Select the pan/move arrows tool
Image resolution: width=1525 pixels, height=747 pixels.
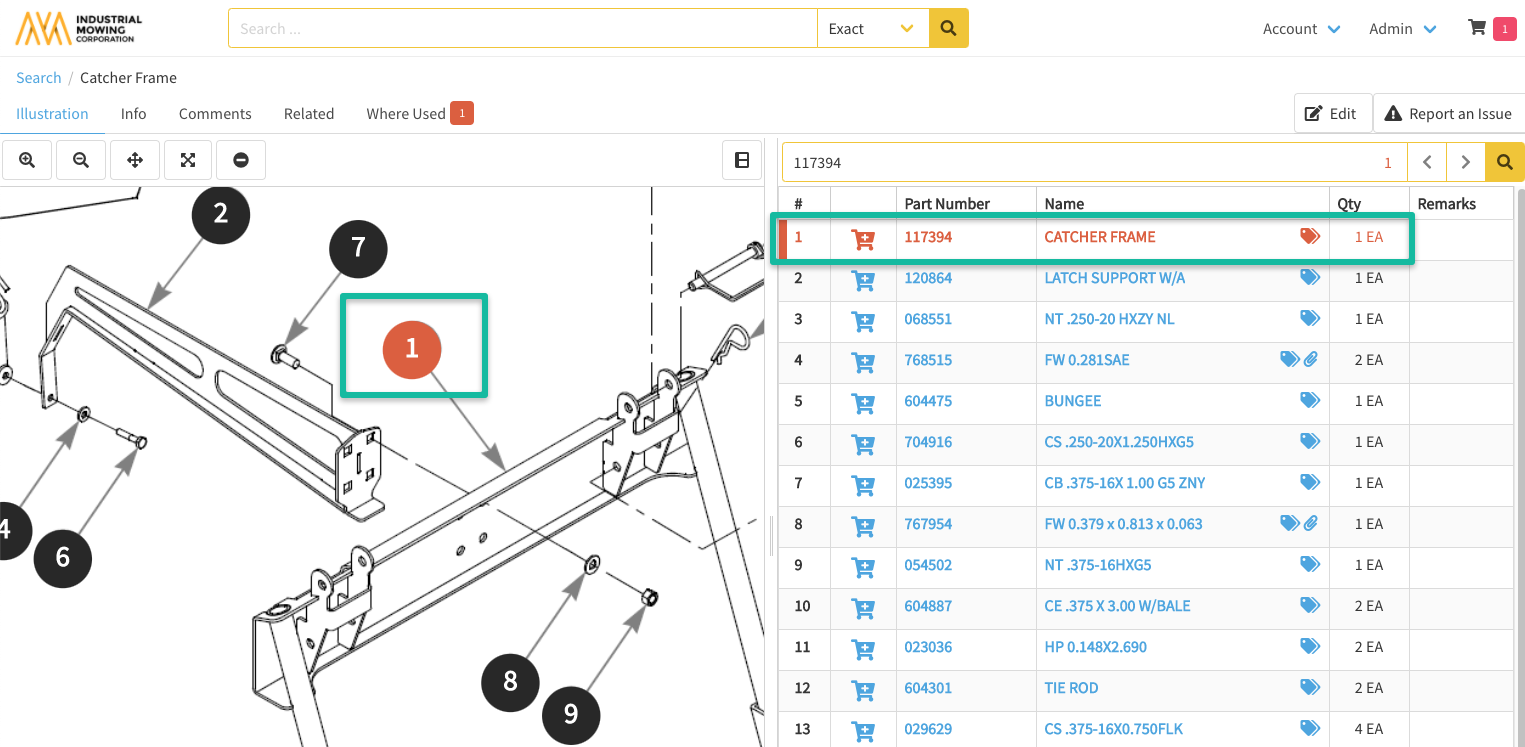tap(134, 160)
